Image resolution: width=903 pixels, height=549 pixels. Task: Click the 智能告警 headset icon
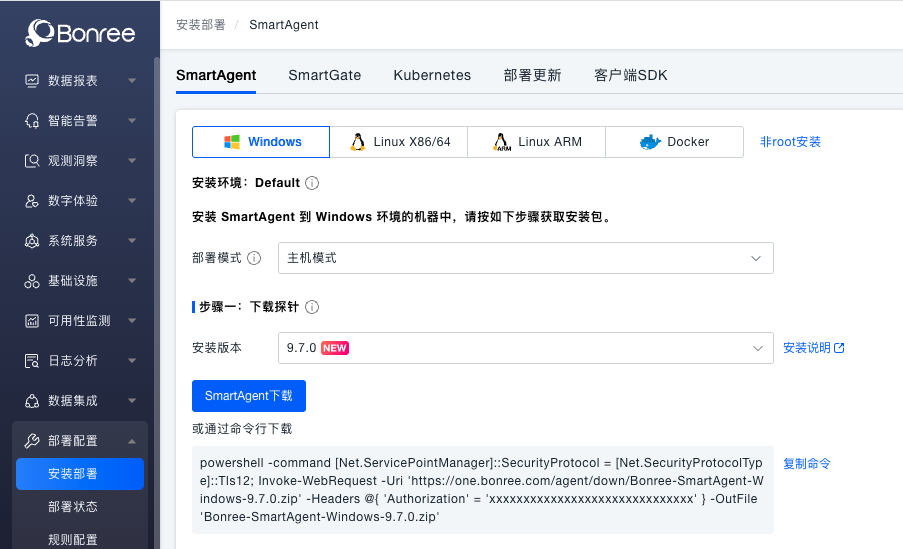[x=32, y=121]
